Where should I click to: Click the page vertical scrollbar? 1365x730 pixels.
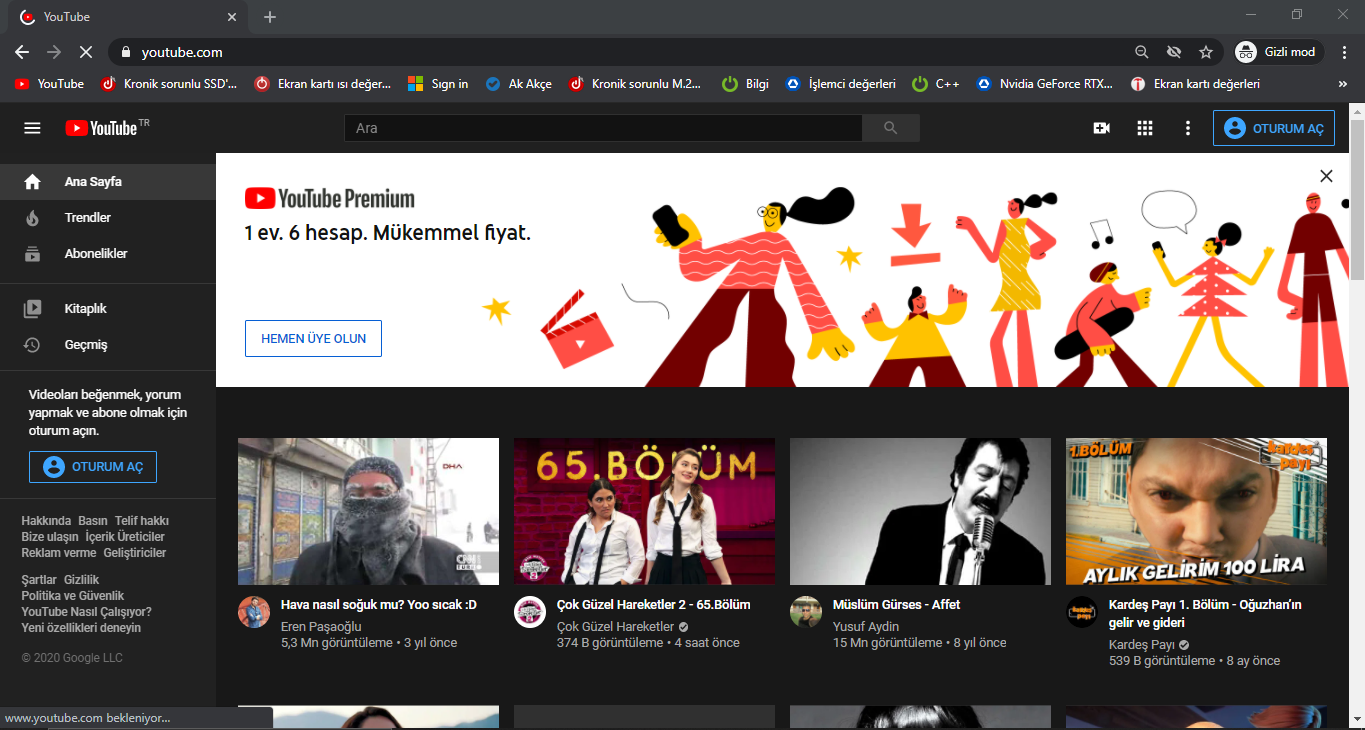tap(1356, 200)
